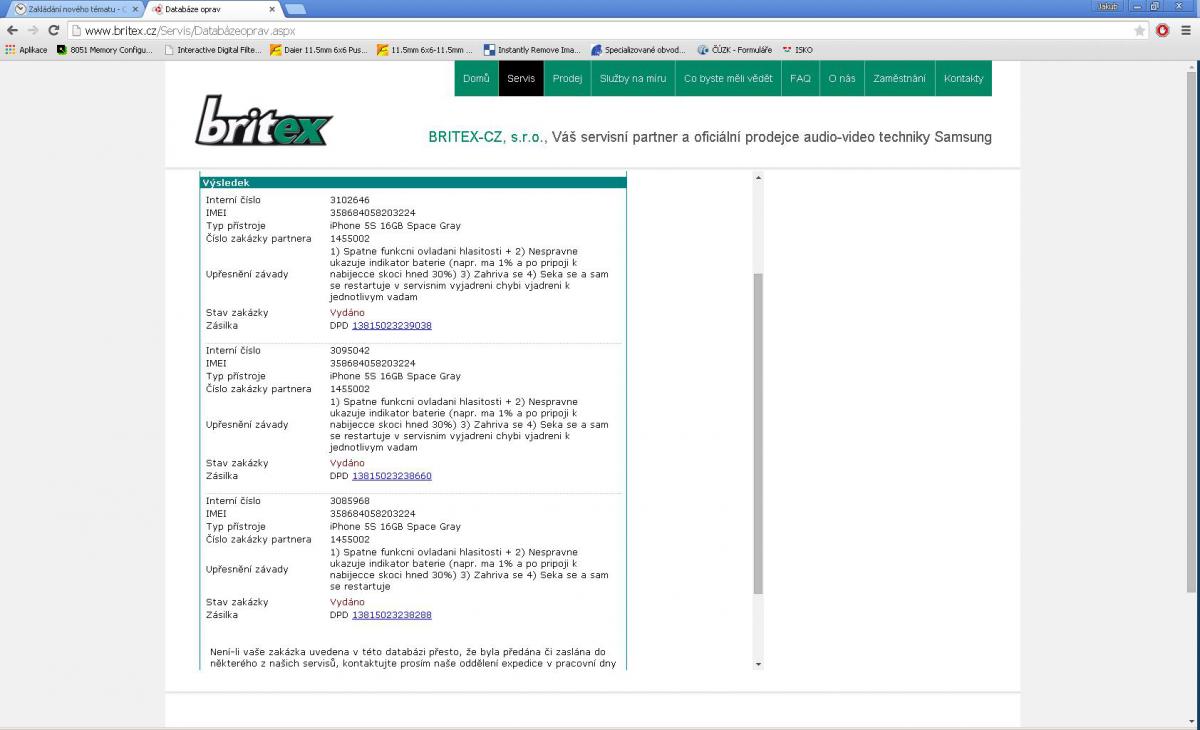Open the 8051 Memory Configu... bookmark
The width and height of the screenshot is (1200, 730).
(x=105, y=49)
